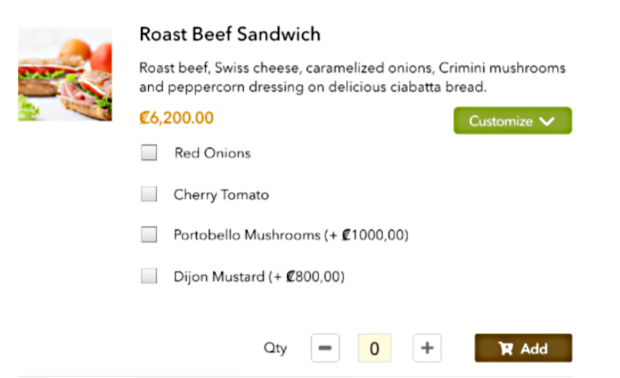Add the Roast Beef Sandwich to cart

523,348
